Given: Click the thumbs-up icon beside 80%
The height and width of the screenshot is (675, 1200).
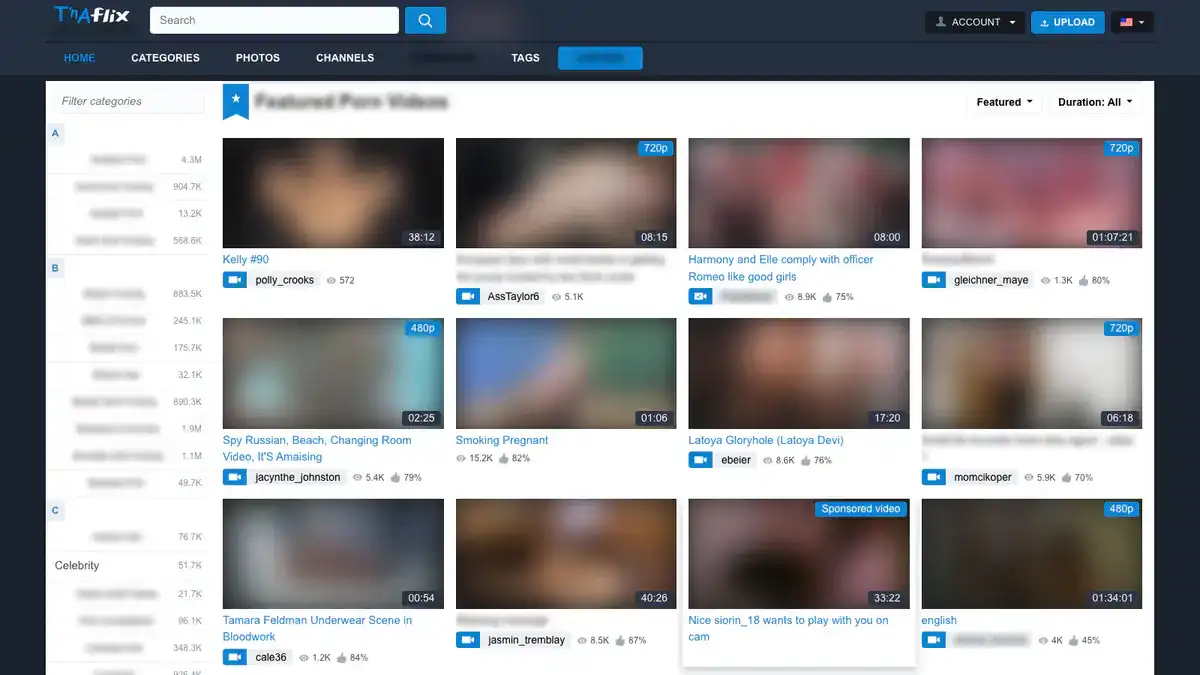Looking at the screenshot, I should click(1084, 280).
